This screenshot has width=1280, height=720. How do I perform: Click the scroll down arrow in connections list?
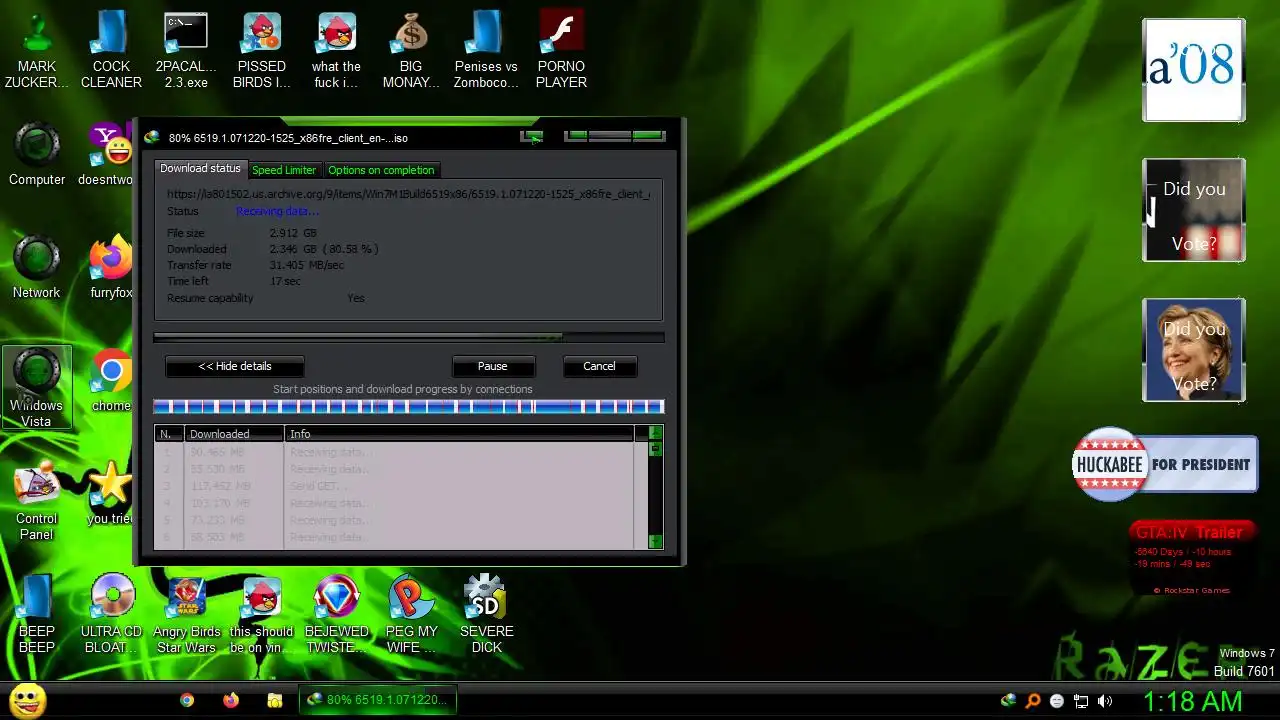click(655, 541)
